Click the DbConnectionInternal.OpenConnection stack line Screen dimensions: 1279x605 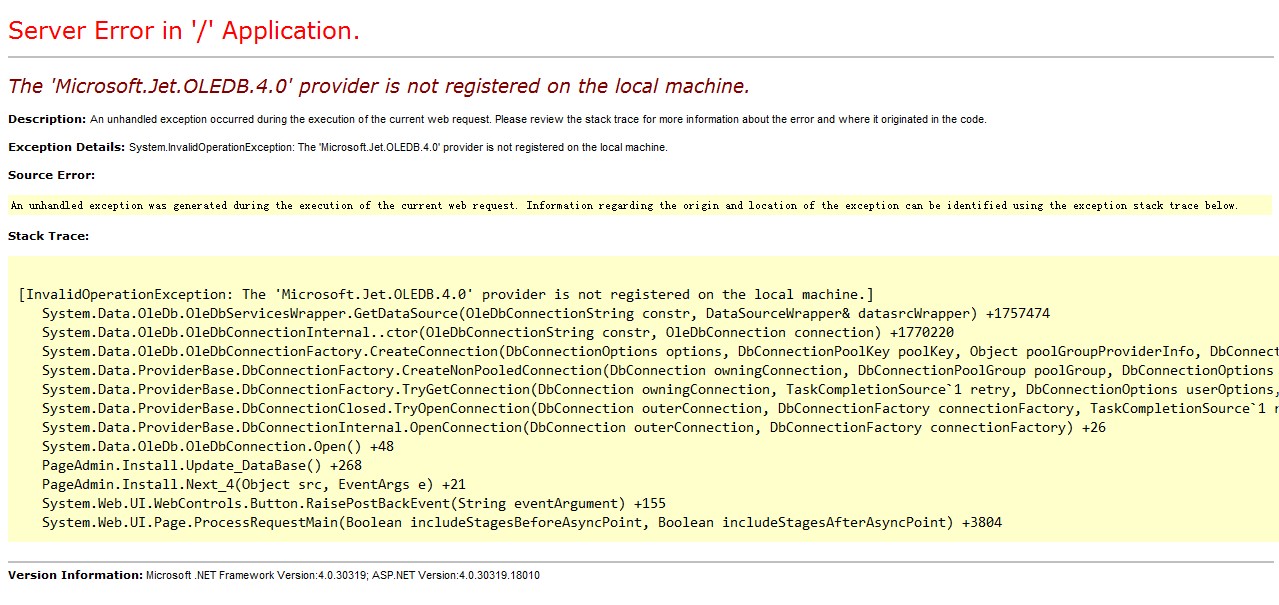click(573, 427)
